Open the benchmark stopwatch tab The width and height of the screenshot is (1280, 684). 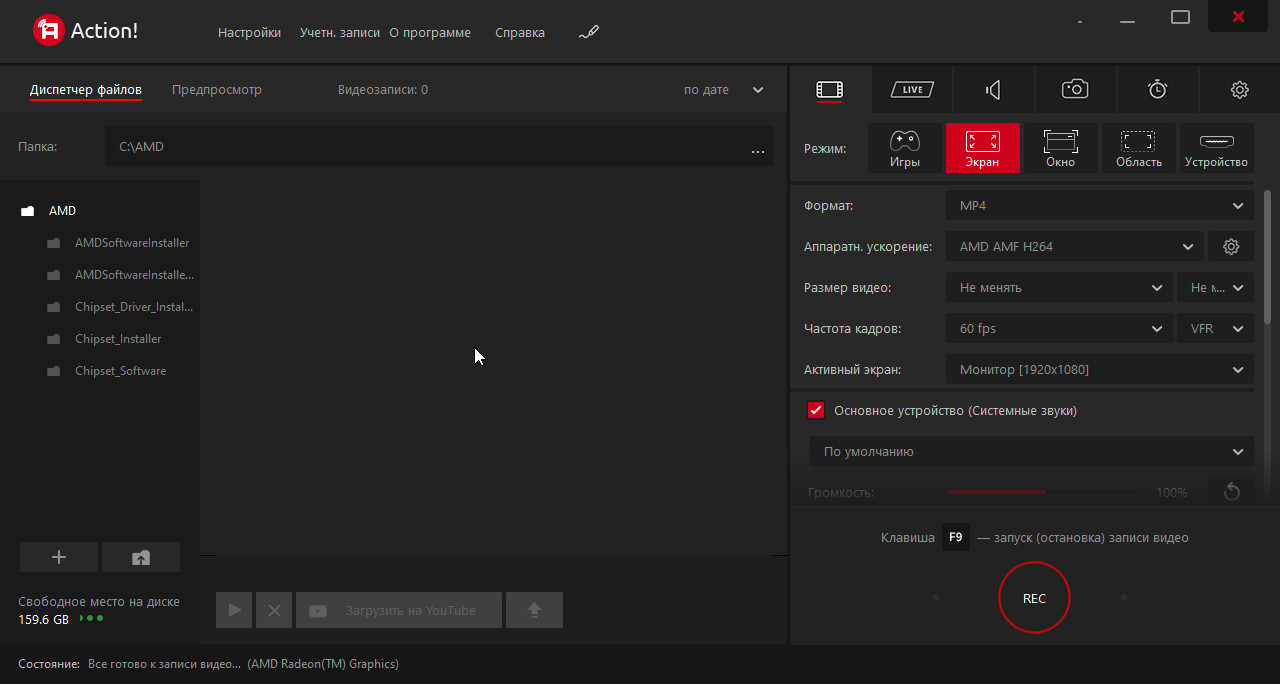coord(1157,90)
